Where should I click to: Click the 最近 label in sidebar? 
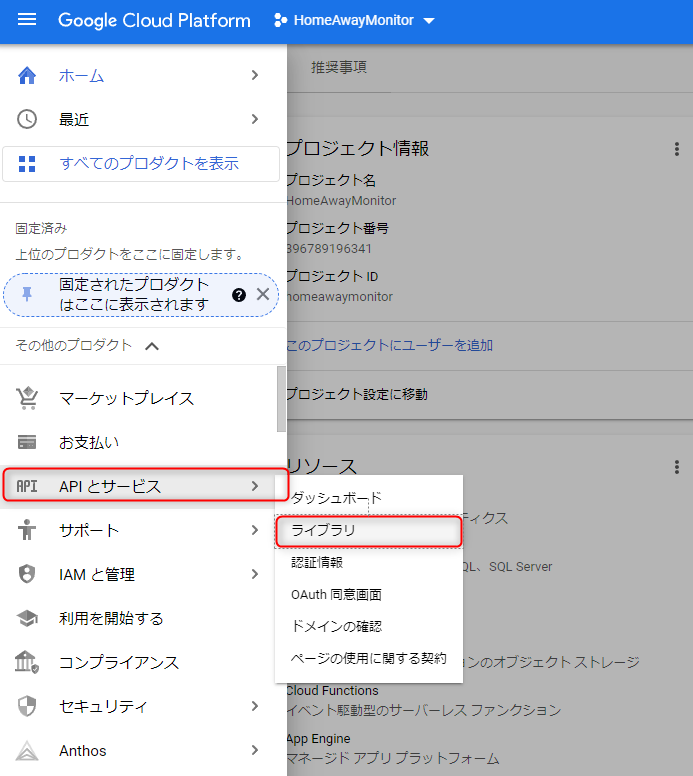(74, 120)
